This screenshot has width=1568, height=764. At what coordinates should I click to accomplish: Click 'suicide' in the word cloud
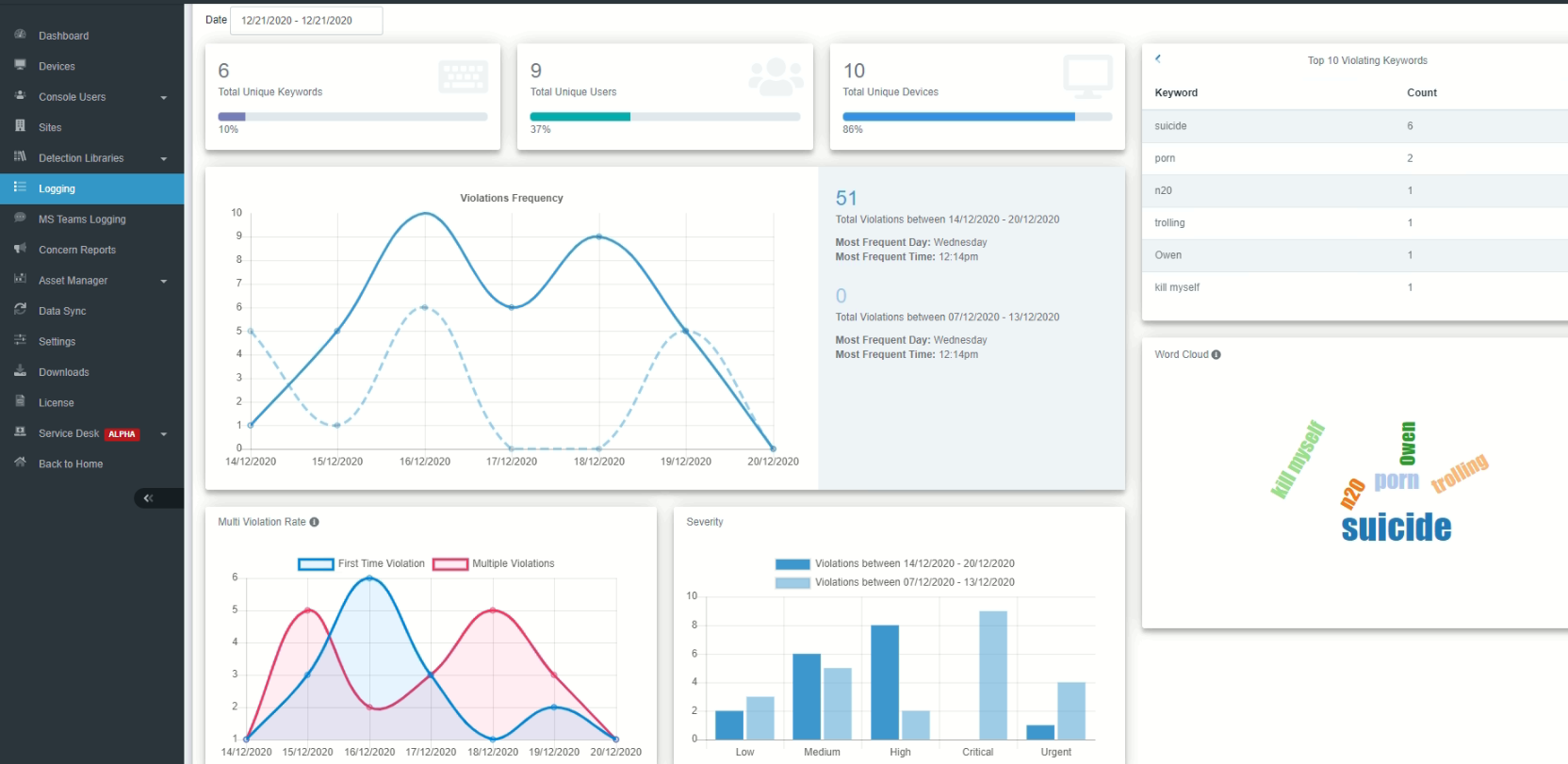pos(1396,528)
